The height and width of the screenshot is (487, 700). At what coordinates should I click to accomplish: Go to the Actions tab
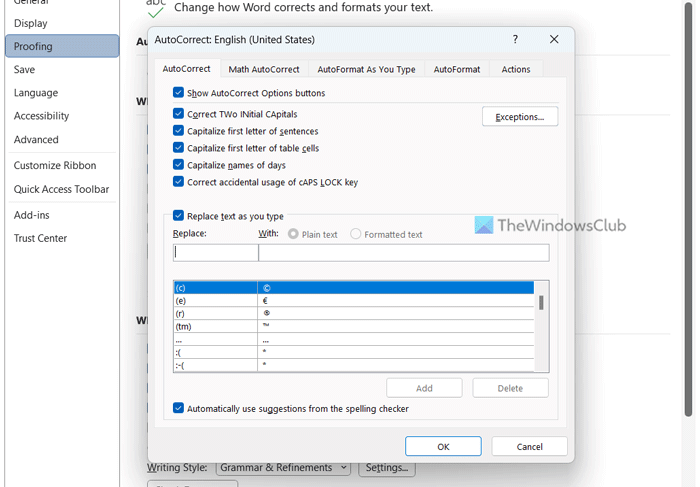click(x=516, y=69)
